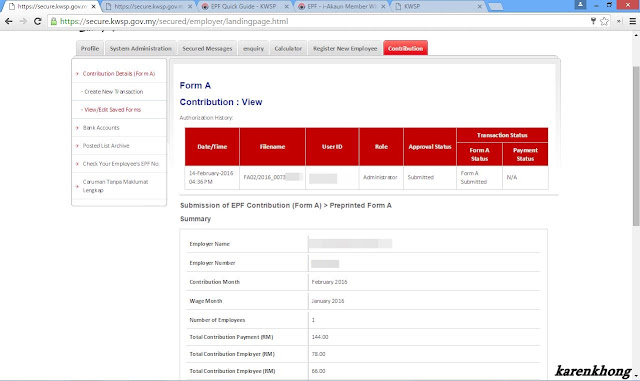The image size is (640, 381).
Task: Open the System Administration tab
Action: pos(141,48)
